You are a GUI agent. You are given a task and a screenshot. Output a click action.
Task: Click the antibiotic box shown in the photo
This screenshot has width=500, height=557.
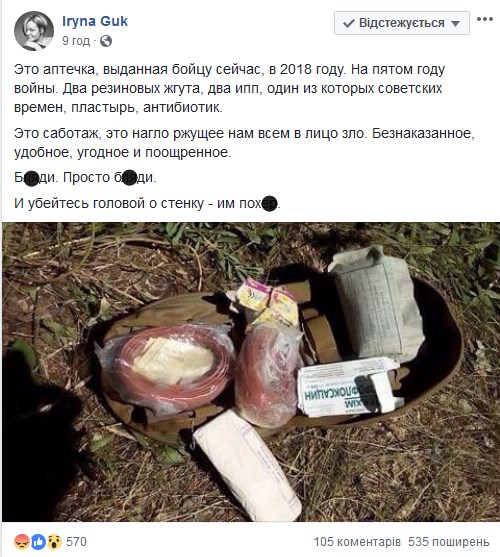point(351,388)
